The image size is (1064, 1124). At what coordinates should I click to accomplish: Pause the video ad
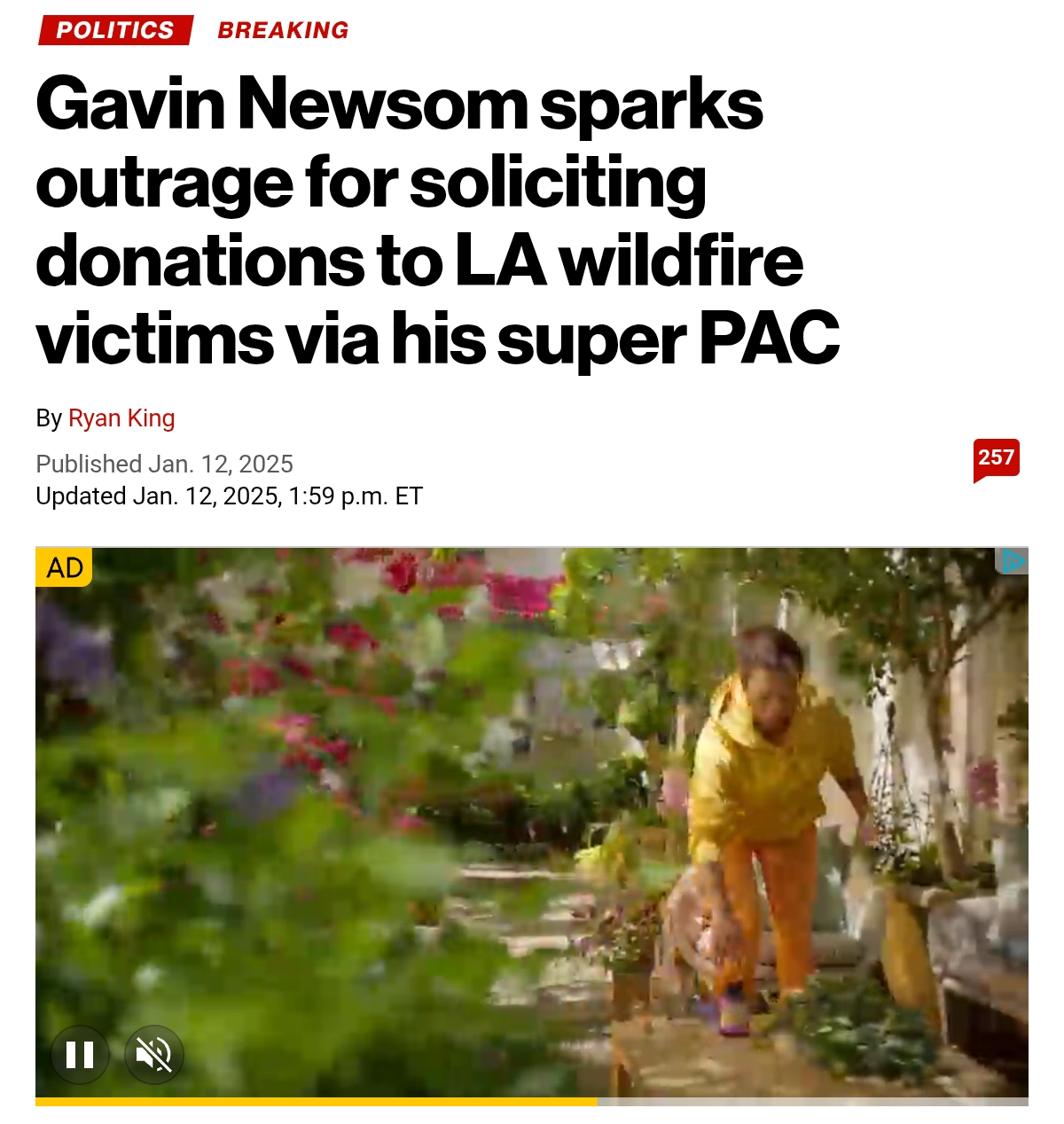pos(80,1055)
